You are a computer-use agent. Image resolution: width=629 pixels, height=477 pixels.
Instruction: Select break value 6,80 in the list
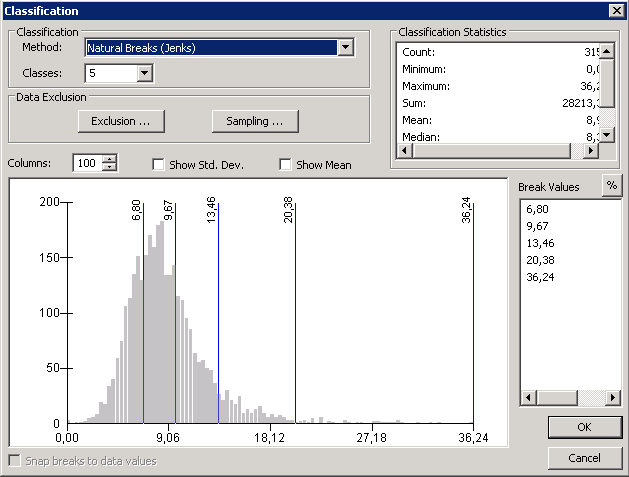[x=538, y=209]
